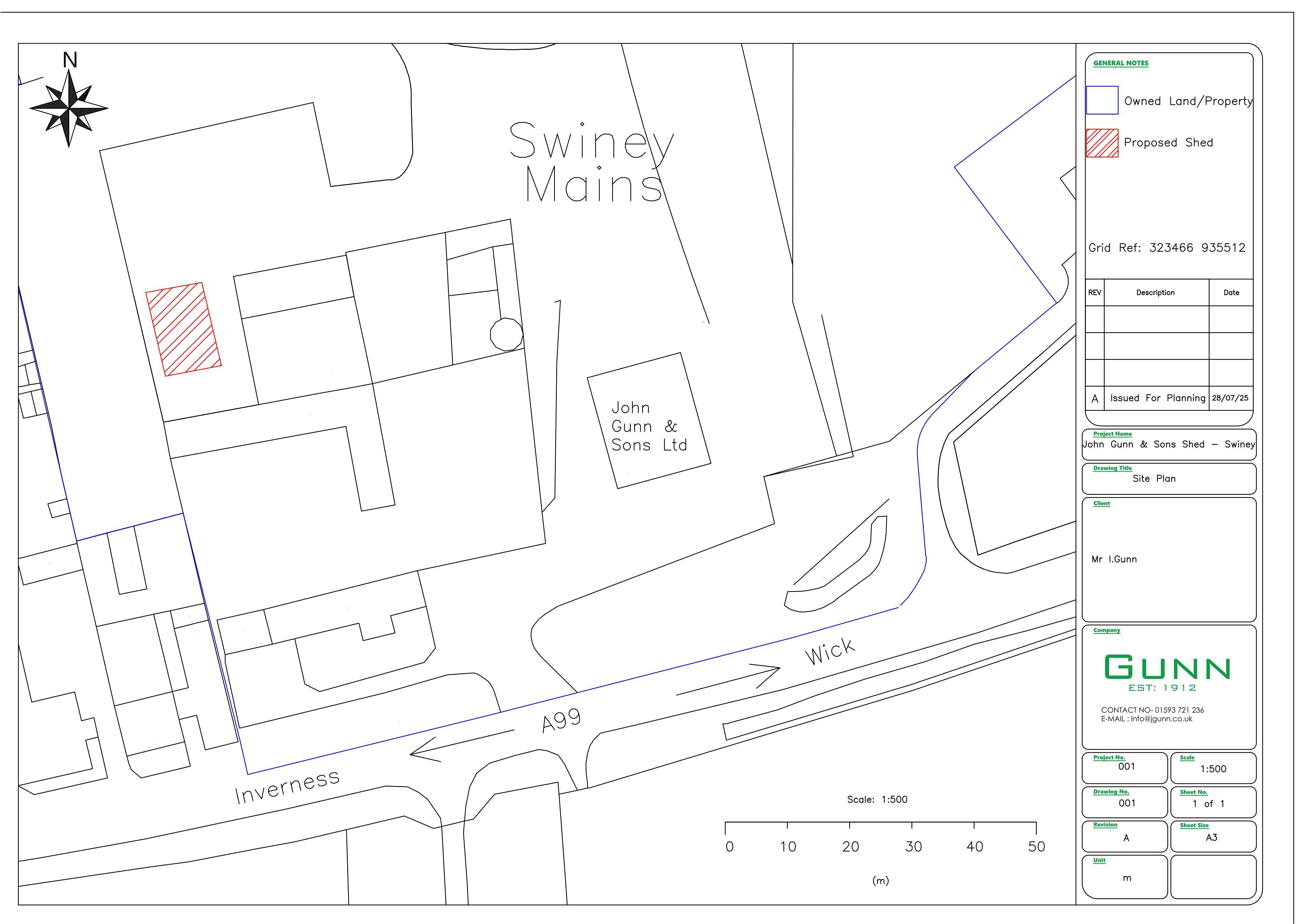The image size is (1307, 924).
Task: Click the 'Date' column header
Action: pos(1231,293)
